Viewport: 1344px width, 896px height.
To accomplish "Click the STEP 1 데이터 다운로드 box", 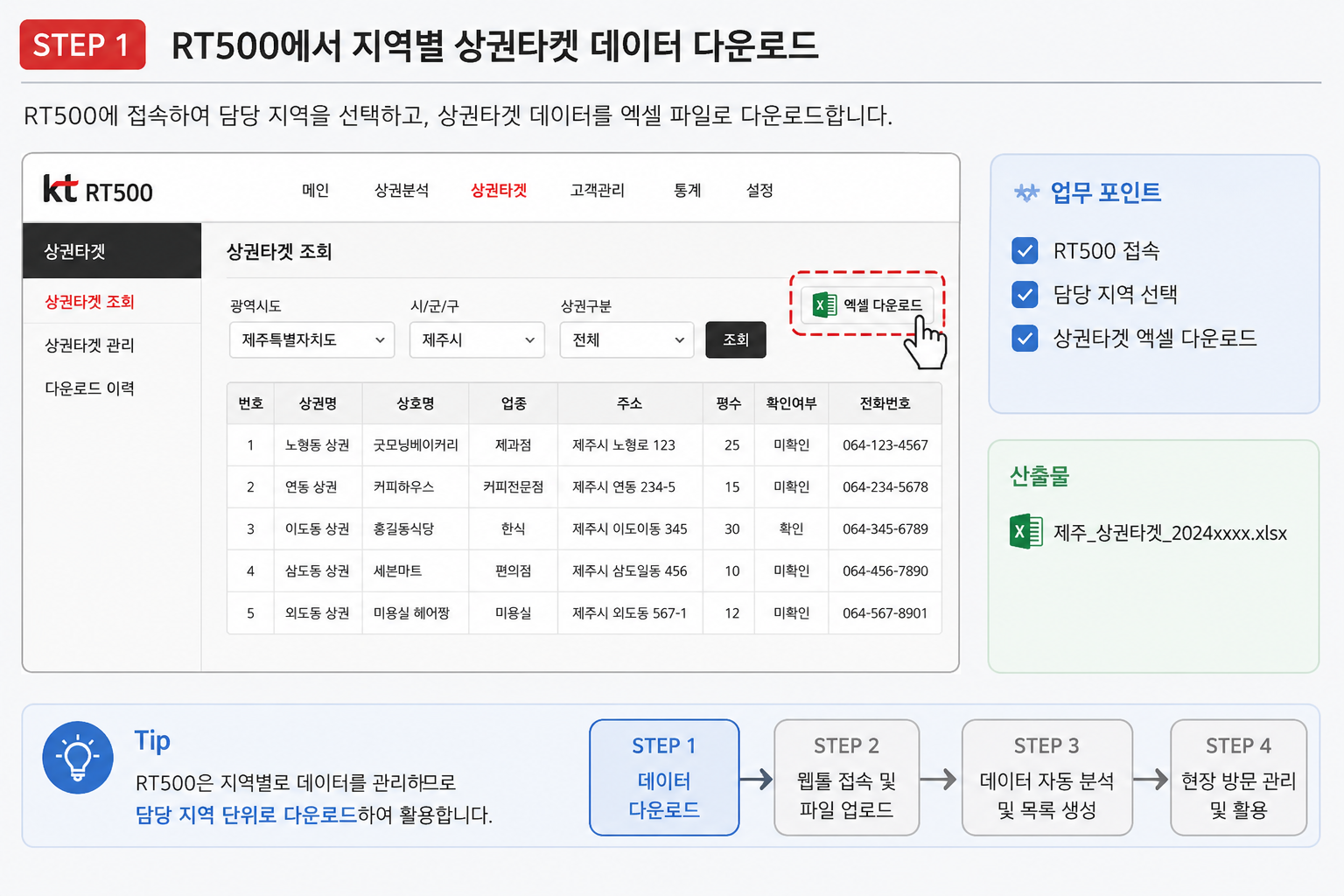I will (x=664, y=777).
